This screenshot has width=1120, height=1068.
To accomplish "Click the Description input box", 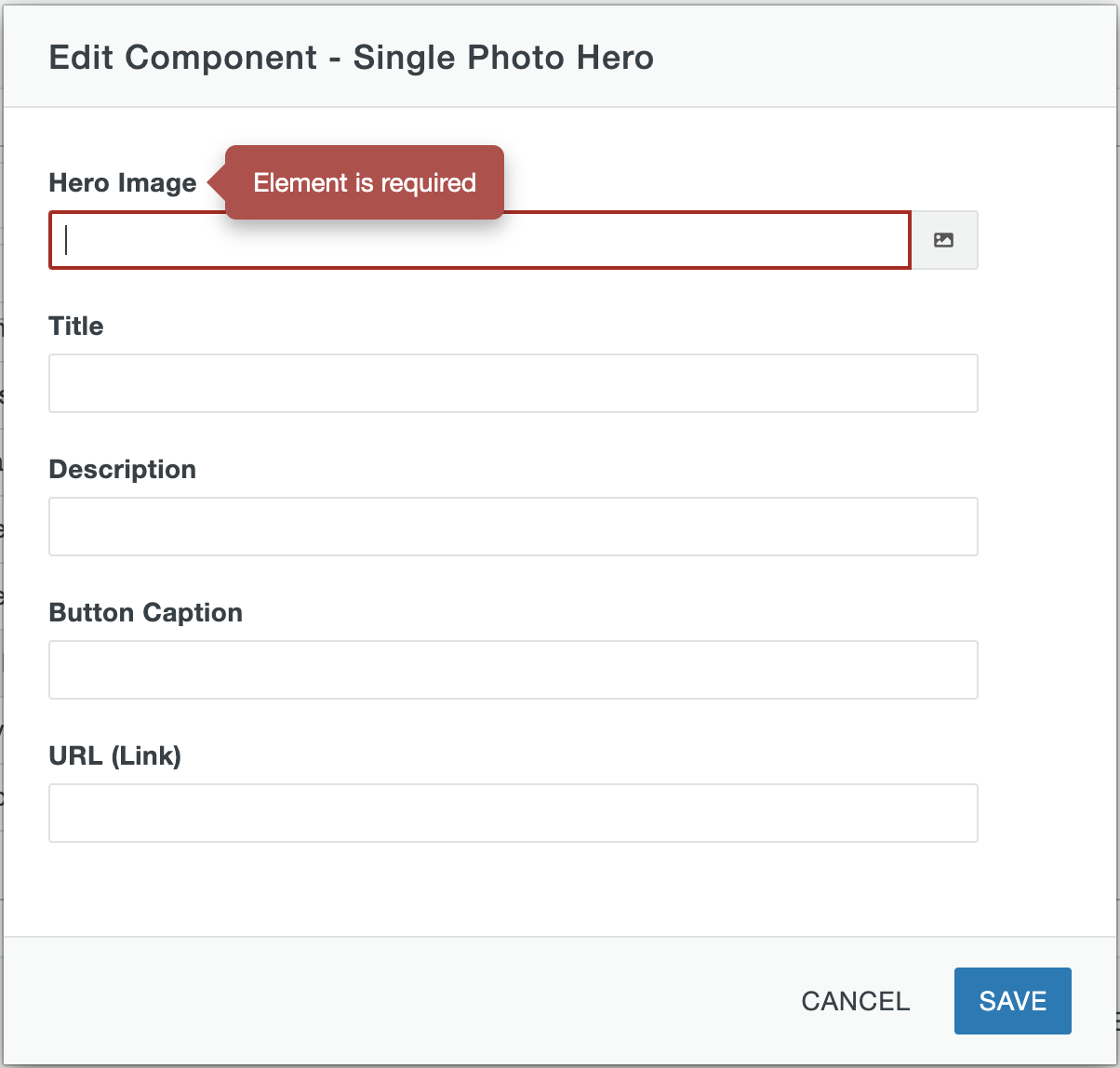I will (513, 527).
